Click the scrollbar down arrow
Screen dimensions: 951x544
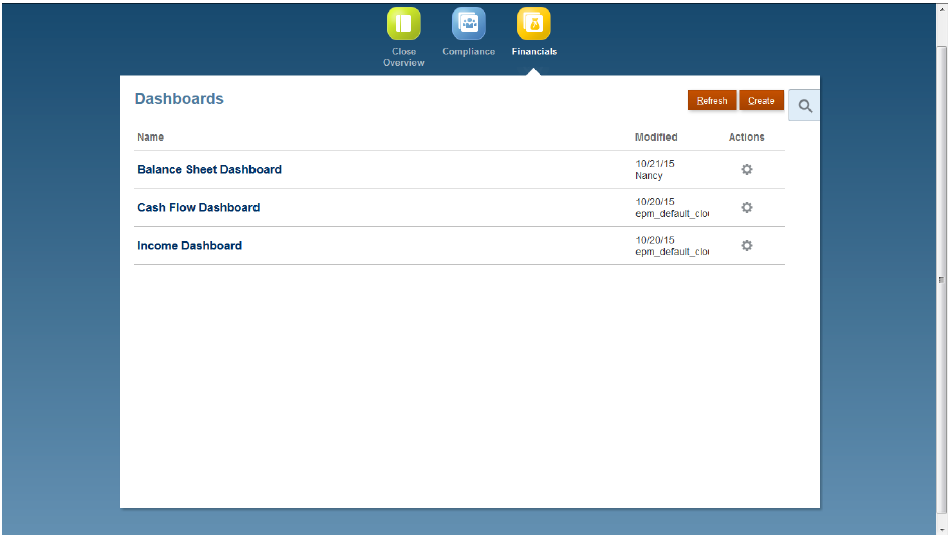point(941,529)
